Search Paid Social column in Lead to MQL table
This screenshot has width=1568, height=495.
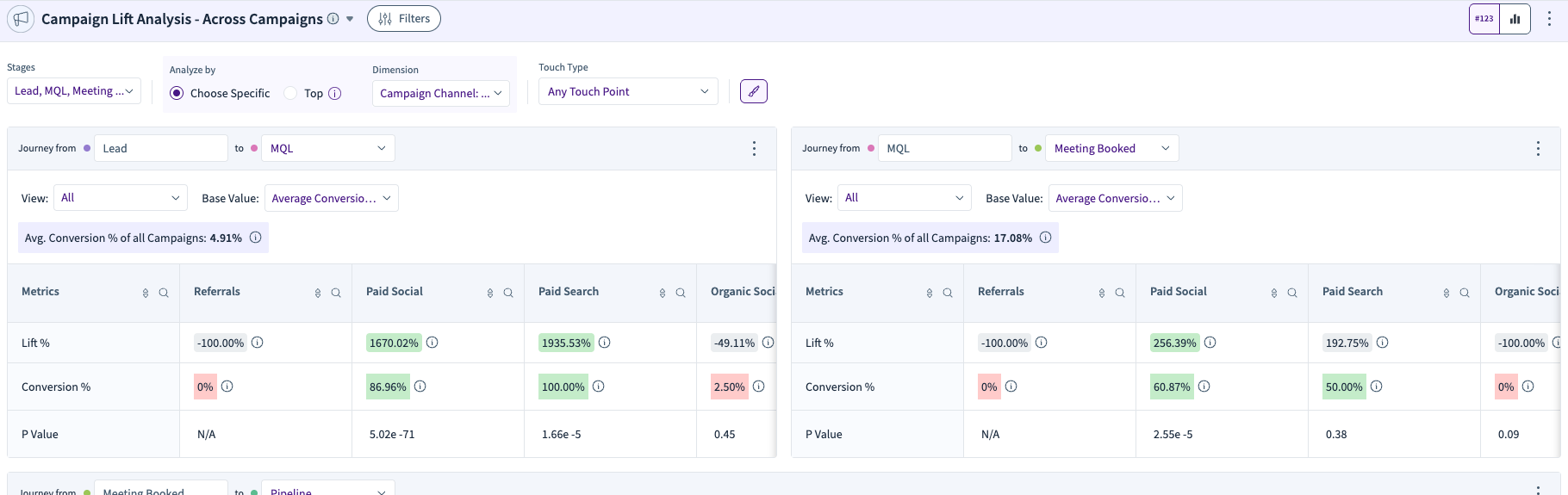[x=508, y=293]
